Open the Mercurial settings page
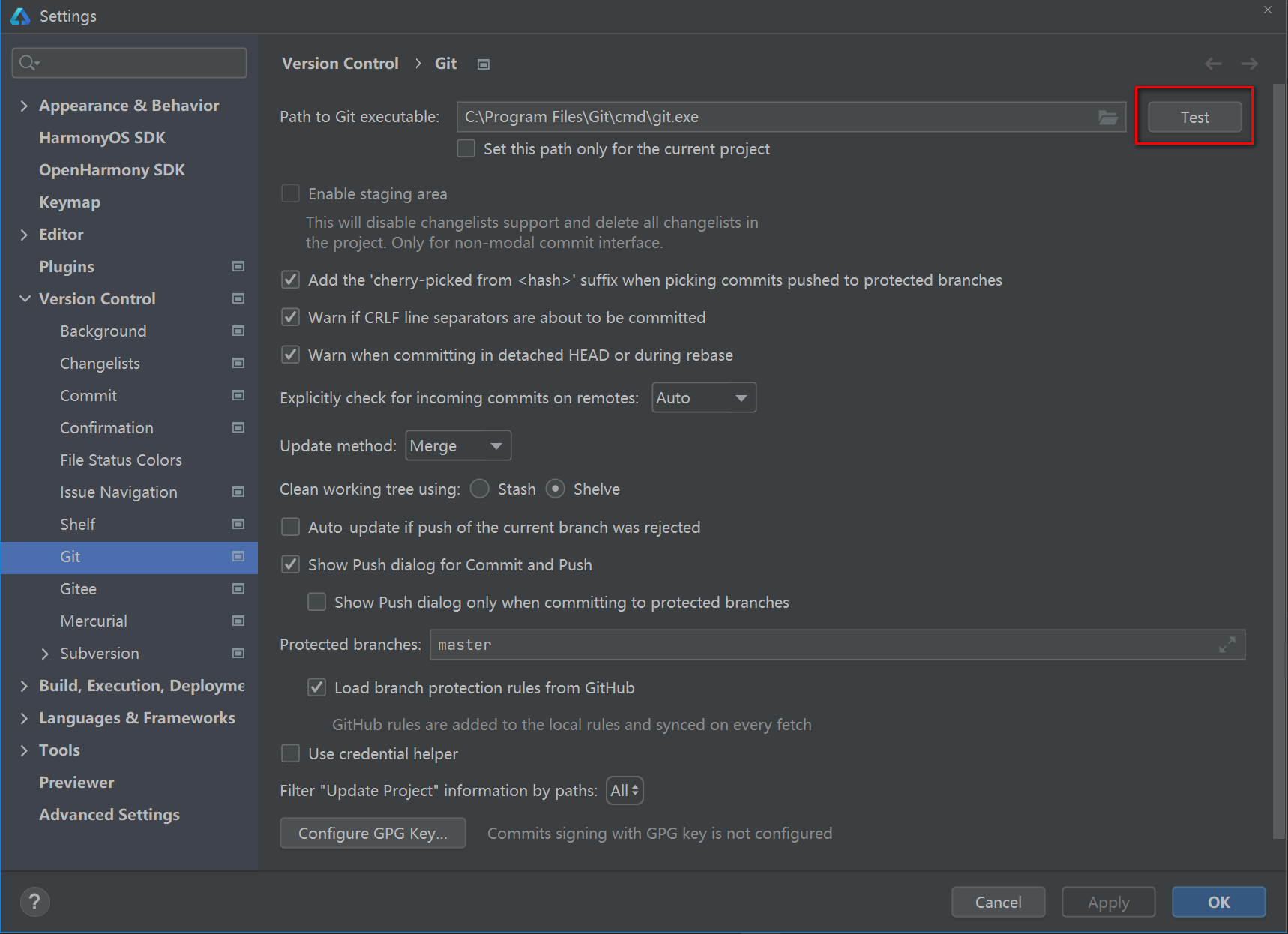The width and height of the screenshot is (1288, 934). (x=93, y=621)
